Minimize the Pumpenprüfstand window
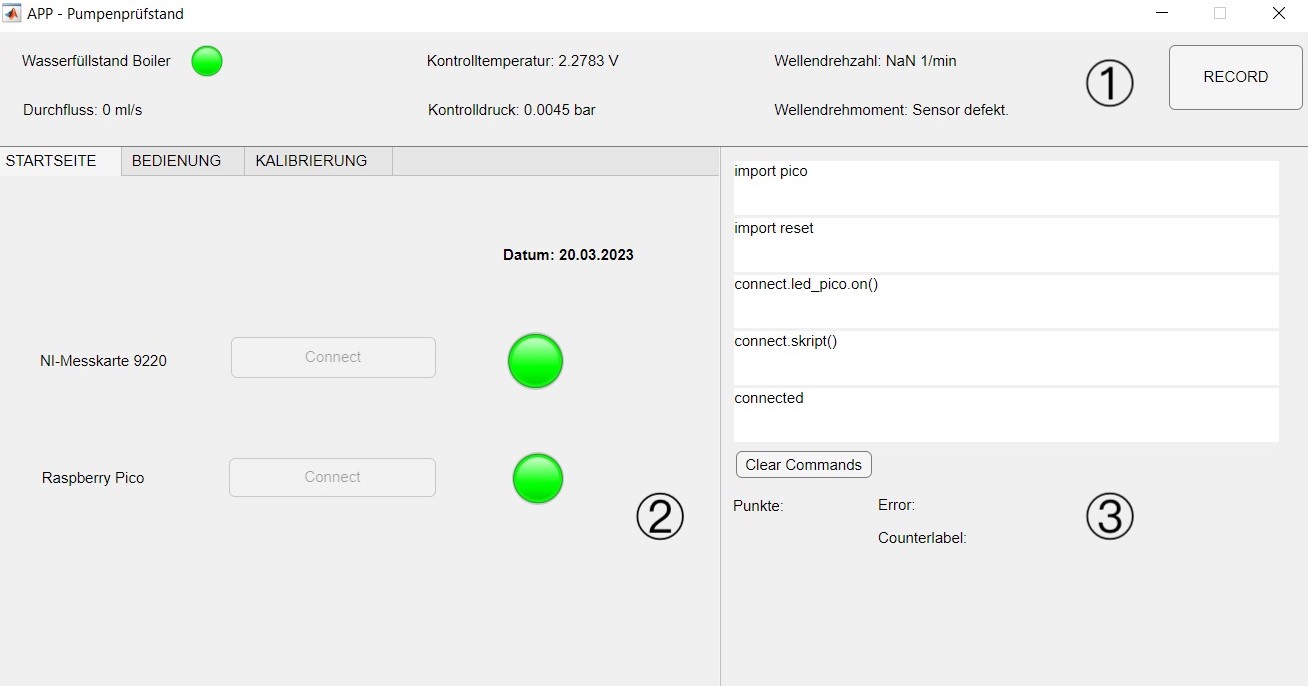 click(1163, 14)
